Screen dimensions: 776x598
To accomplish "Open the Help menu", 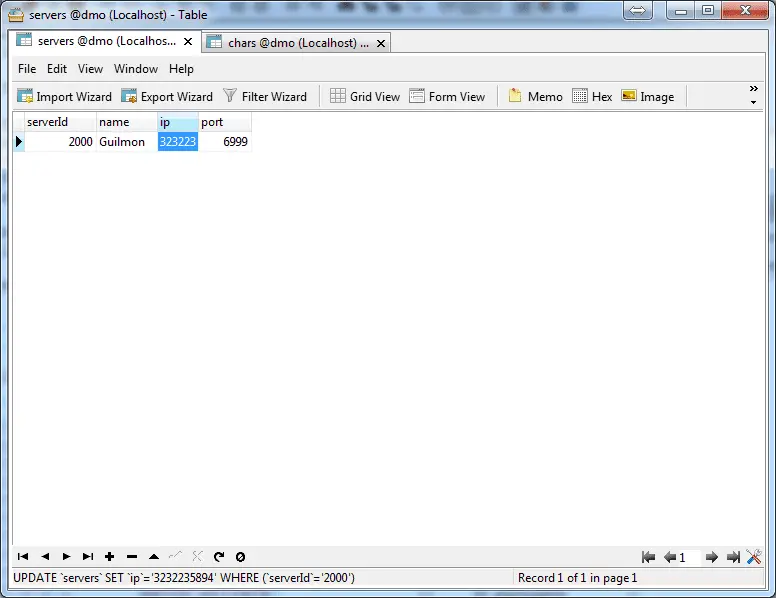I will tap(181, 69).
